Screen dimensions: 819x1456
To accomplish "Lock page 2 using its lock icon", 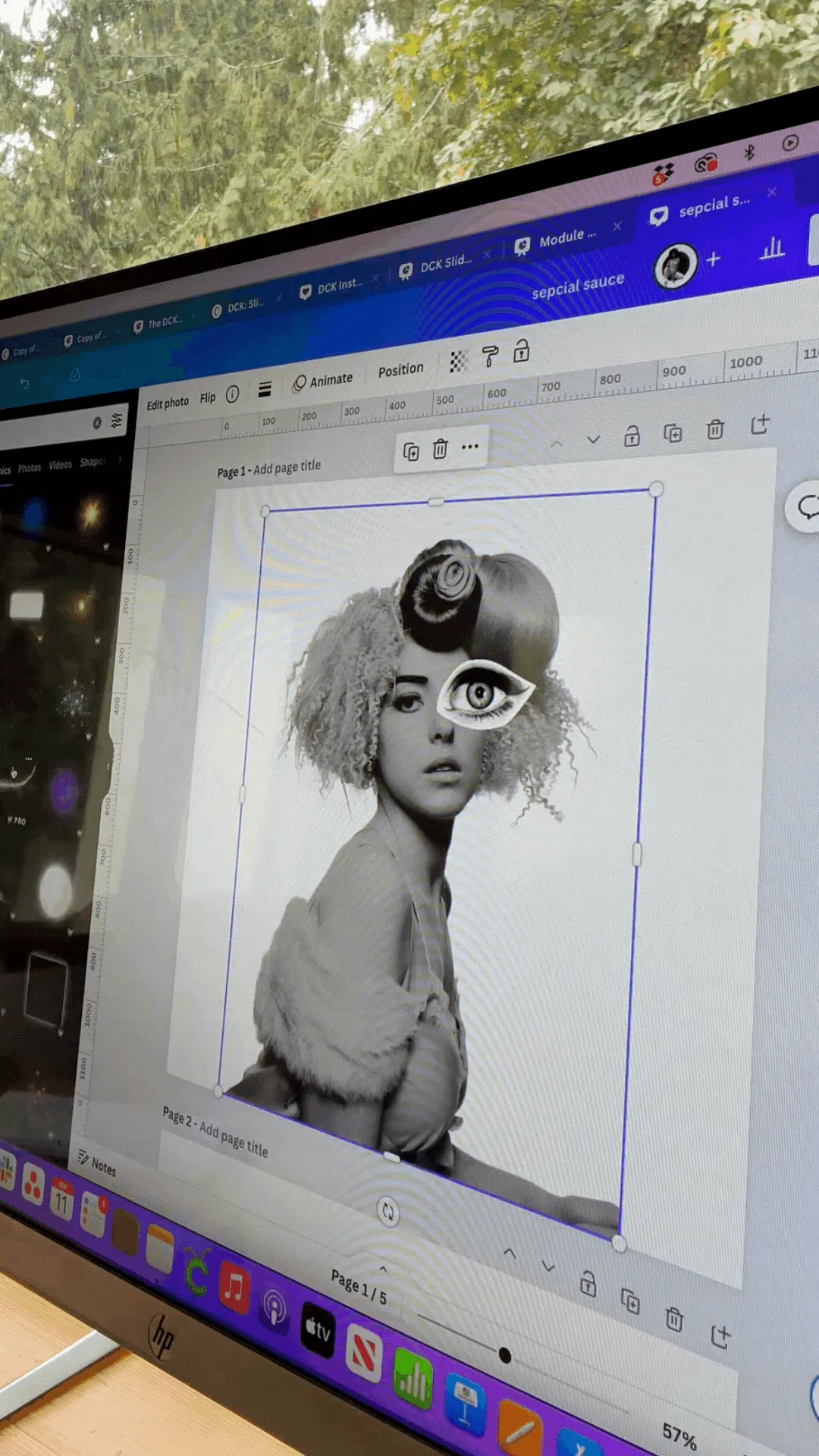I will coord(588,1284).
